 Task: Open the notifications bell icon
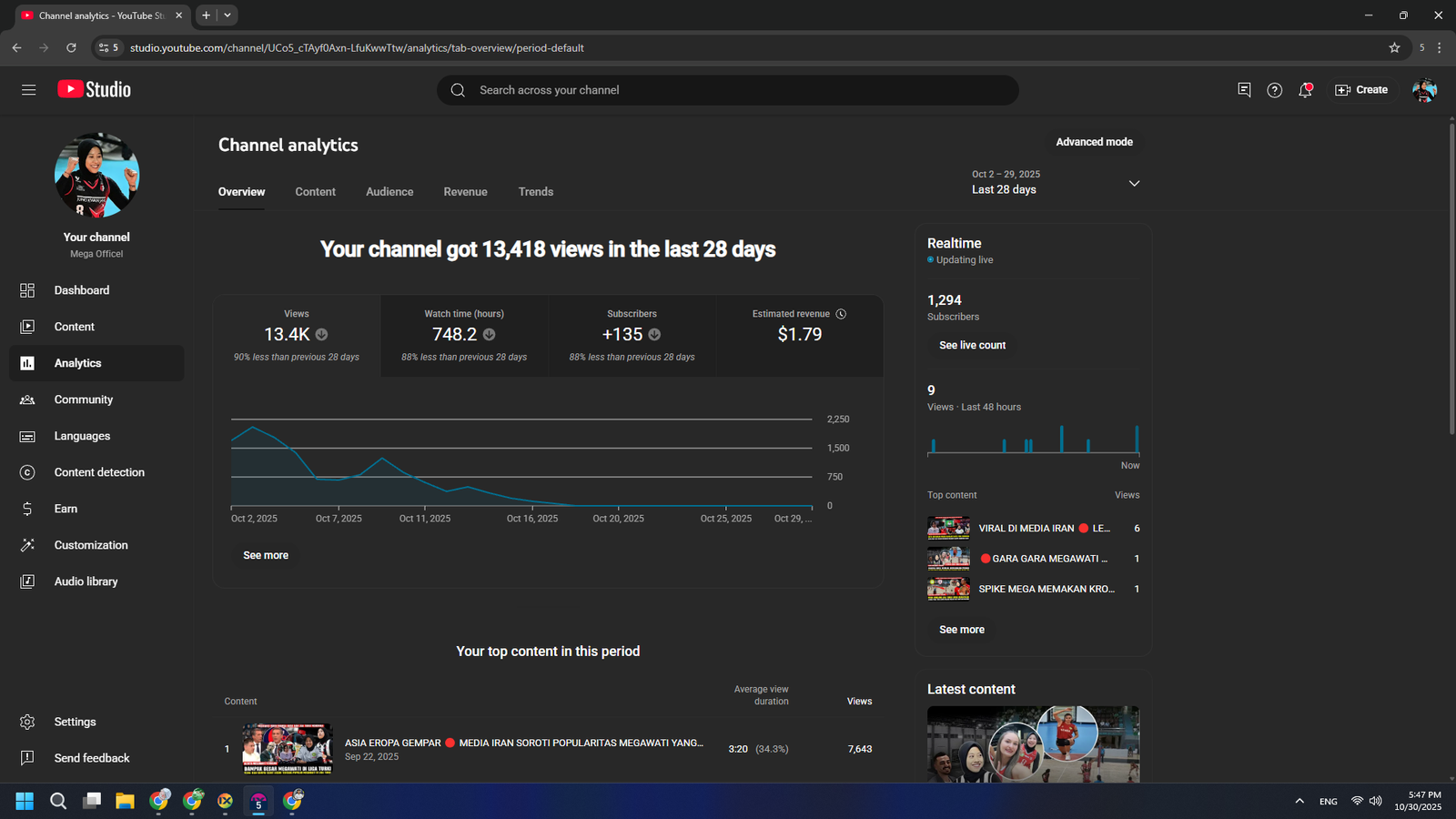pos(1305,90)
